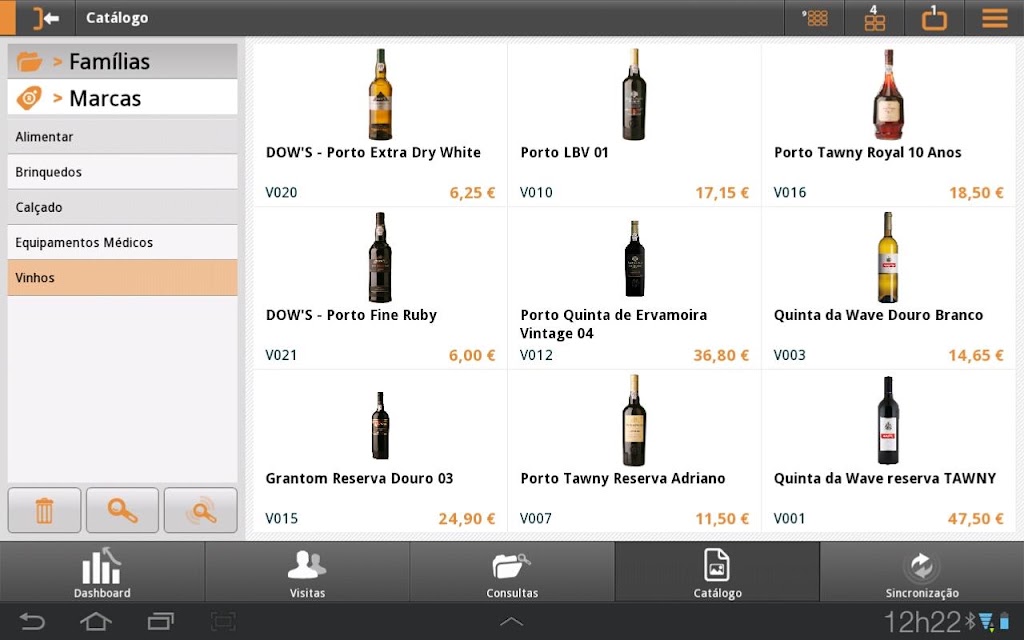Expand the bottom system bar chevron
1024x640 pixels.
pyautogui.click(x=511, y=622)
